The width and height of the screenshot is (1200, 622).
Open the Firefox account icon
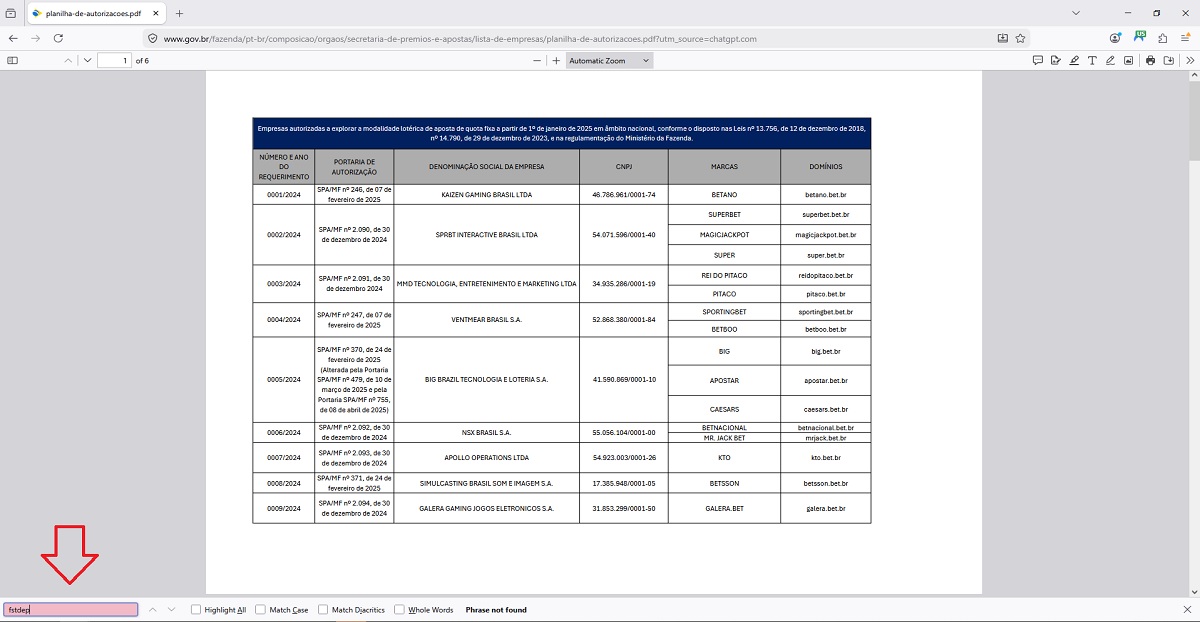[x=1115, y=38]
